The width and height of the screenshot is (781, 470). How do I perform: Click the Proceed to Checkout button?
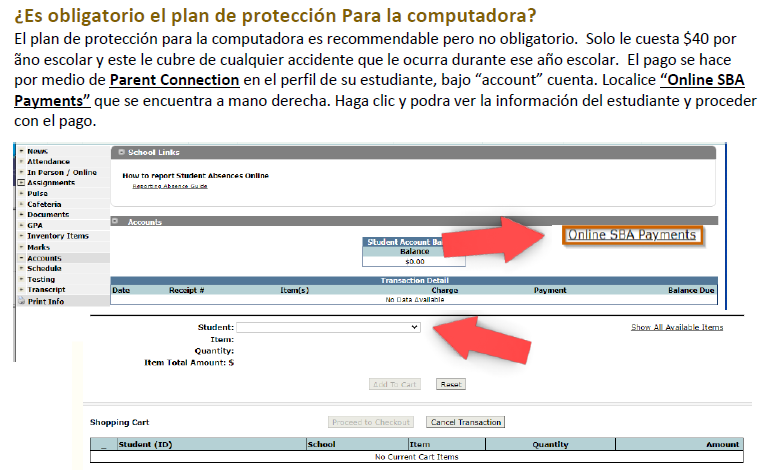click(373, 422)
